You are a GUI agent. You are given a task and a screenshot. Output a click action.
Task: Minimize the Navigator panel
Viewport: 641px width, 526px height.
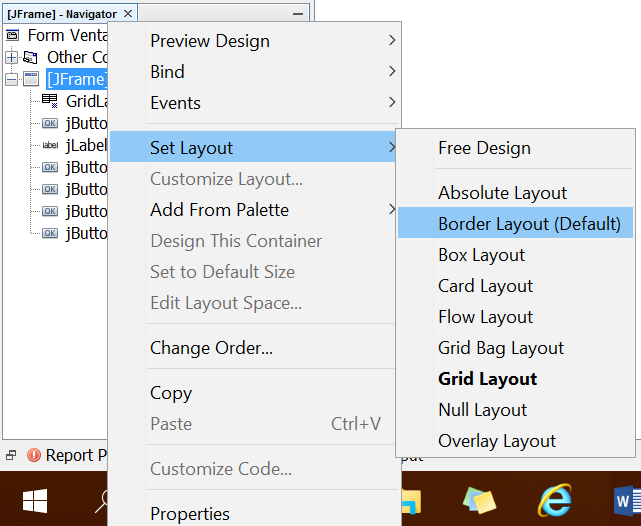click(x=298, y=13)
